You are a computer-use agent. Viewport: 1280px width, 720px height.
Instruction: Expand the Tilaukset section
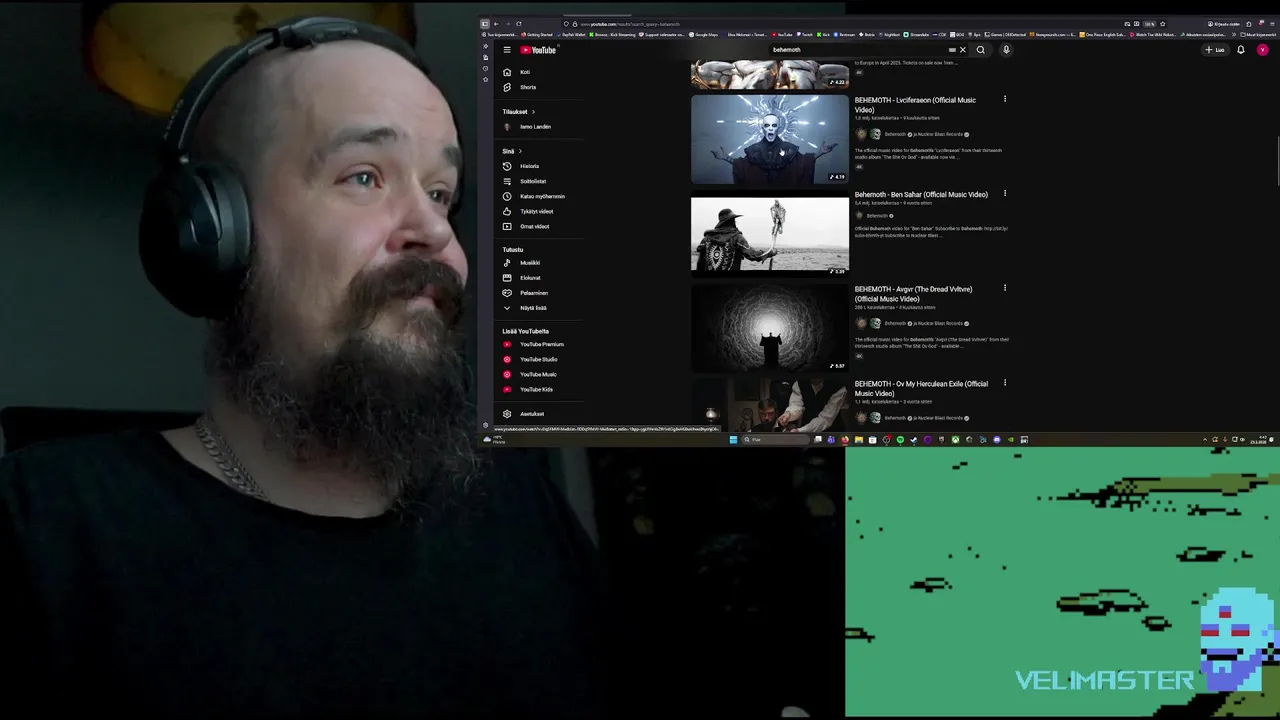tap(519, 112)
